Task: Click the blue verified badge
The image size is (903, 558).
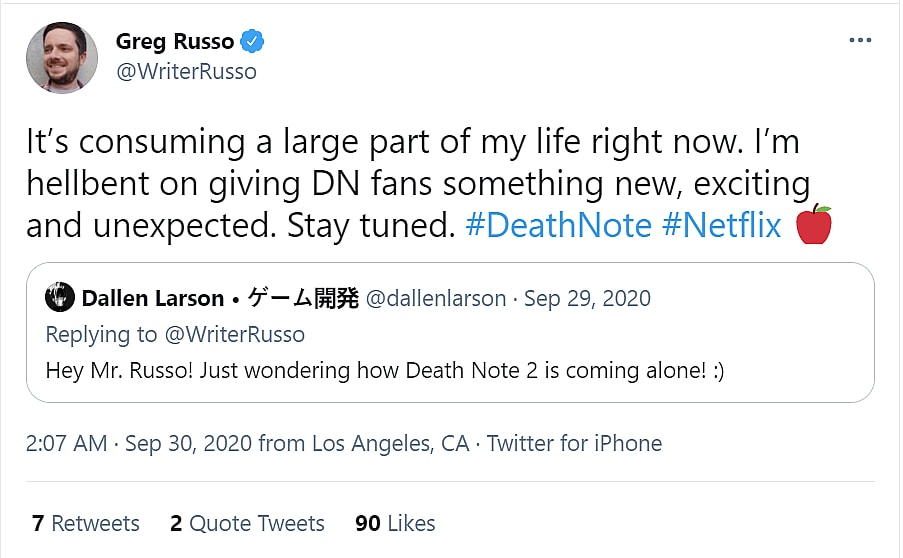Action: click(x=255, y=42)
